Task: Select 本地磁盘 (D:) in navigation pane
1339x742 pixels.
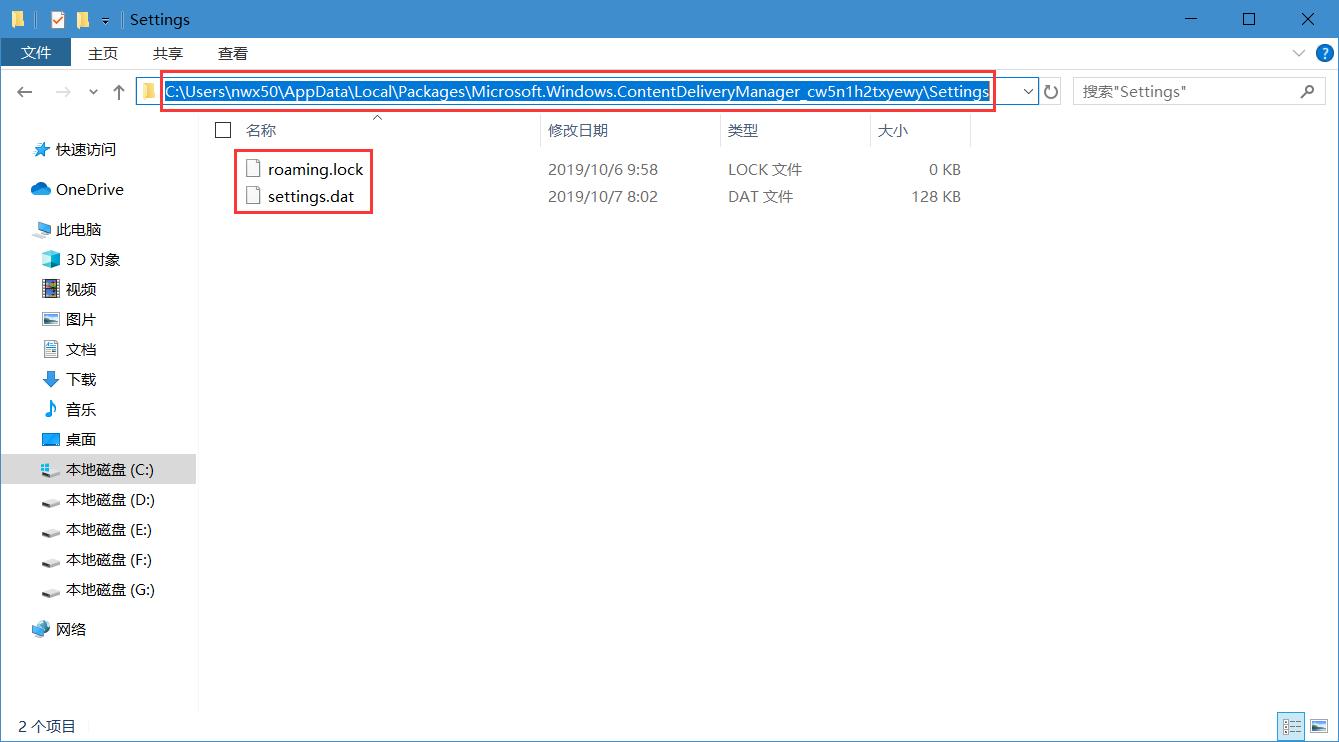Action: point(110,500)
